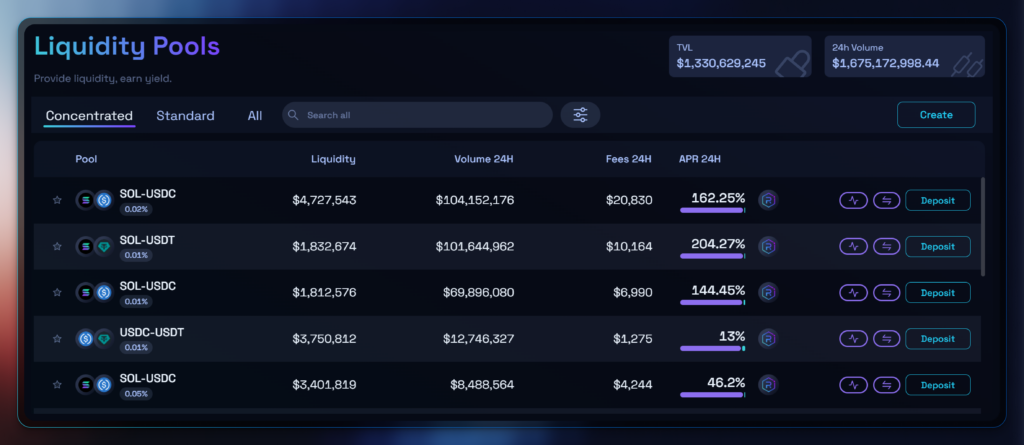Click the TVL $1,330,629,245 card
The width and height of the screenshot is (1024, 445).
click(740, 56)
